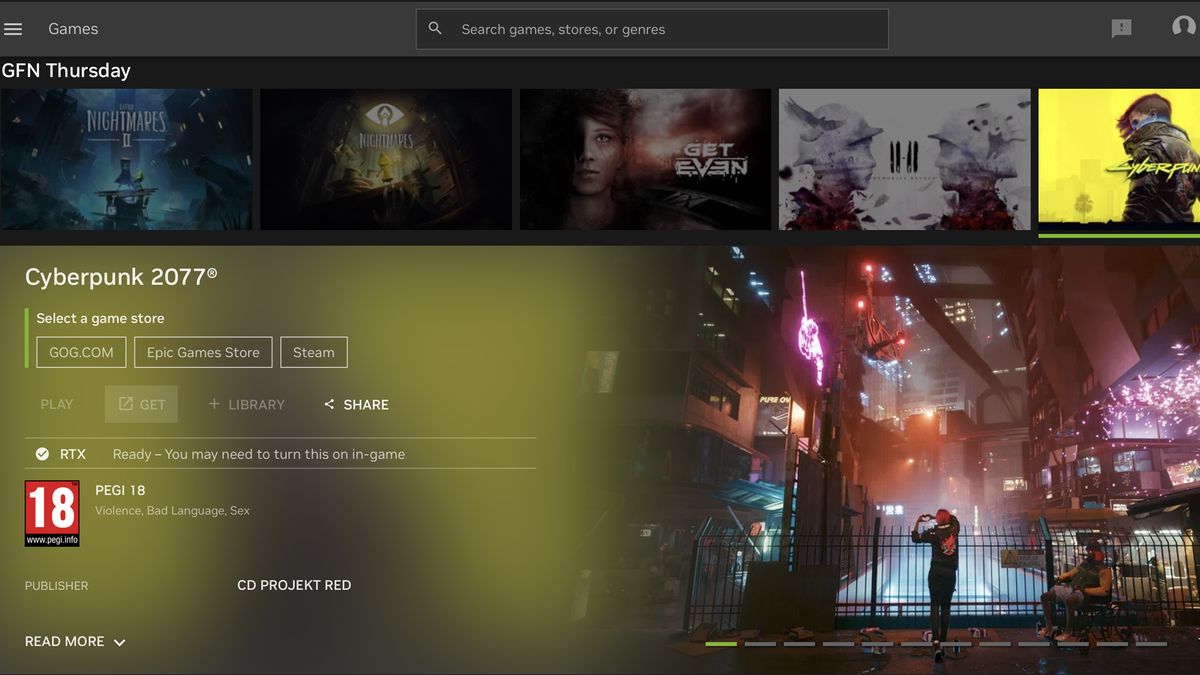Open the Games section in the header
1200x675 pixels.
(x=72, y=28)
